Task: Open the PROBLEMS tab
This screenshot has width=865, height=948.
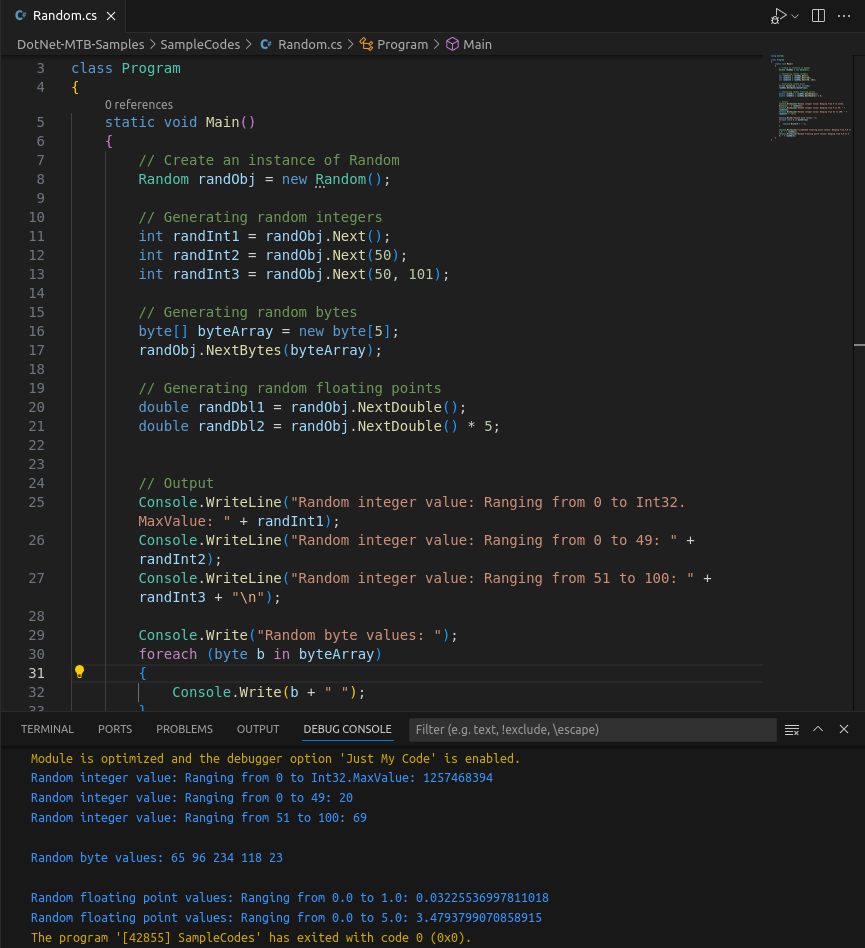Action: 184,729
